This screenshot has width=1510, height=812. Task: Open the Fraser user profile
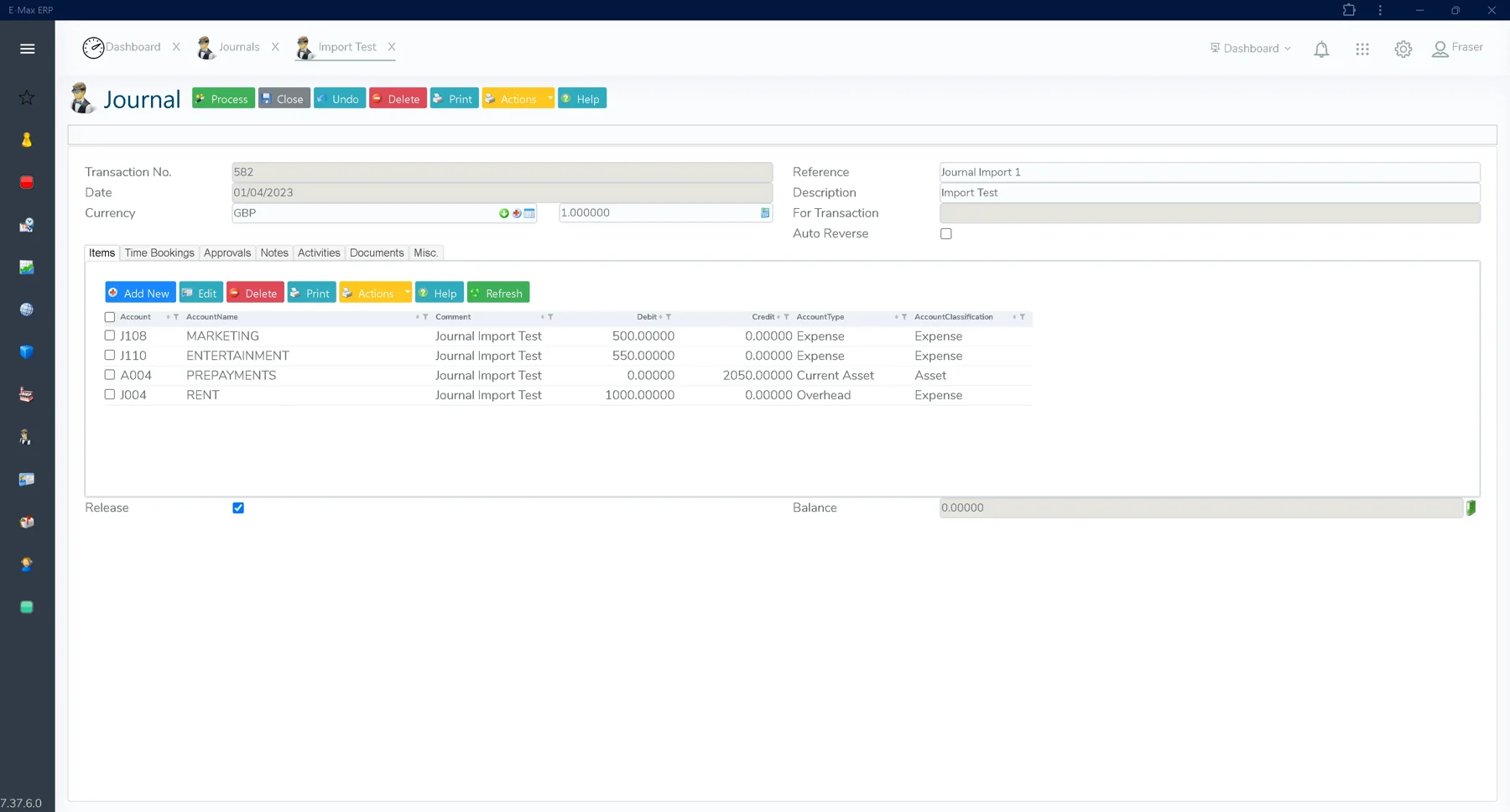1458,49
